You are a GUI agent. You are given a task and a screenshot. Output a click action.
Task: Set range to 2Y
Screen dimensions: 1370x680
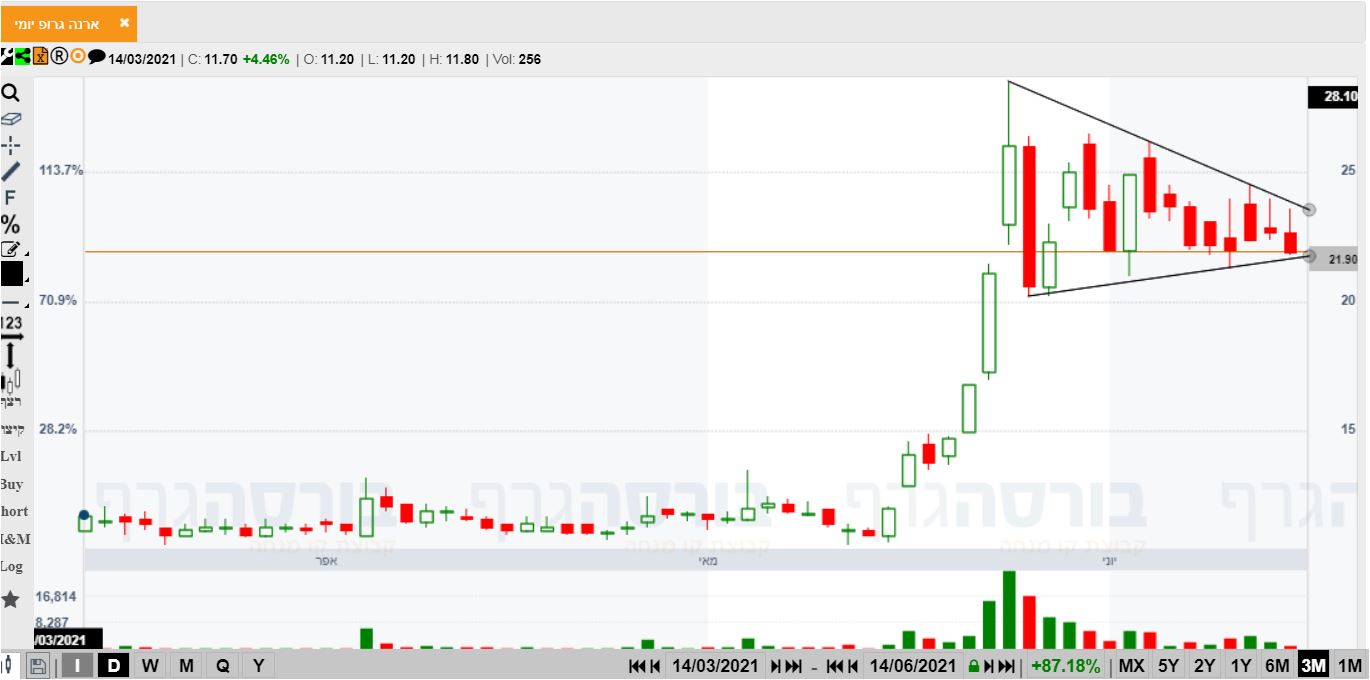[x=1205, y=666]
